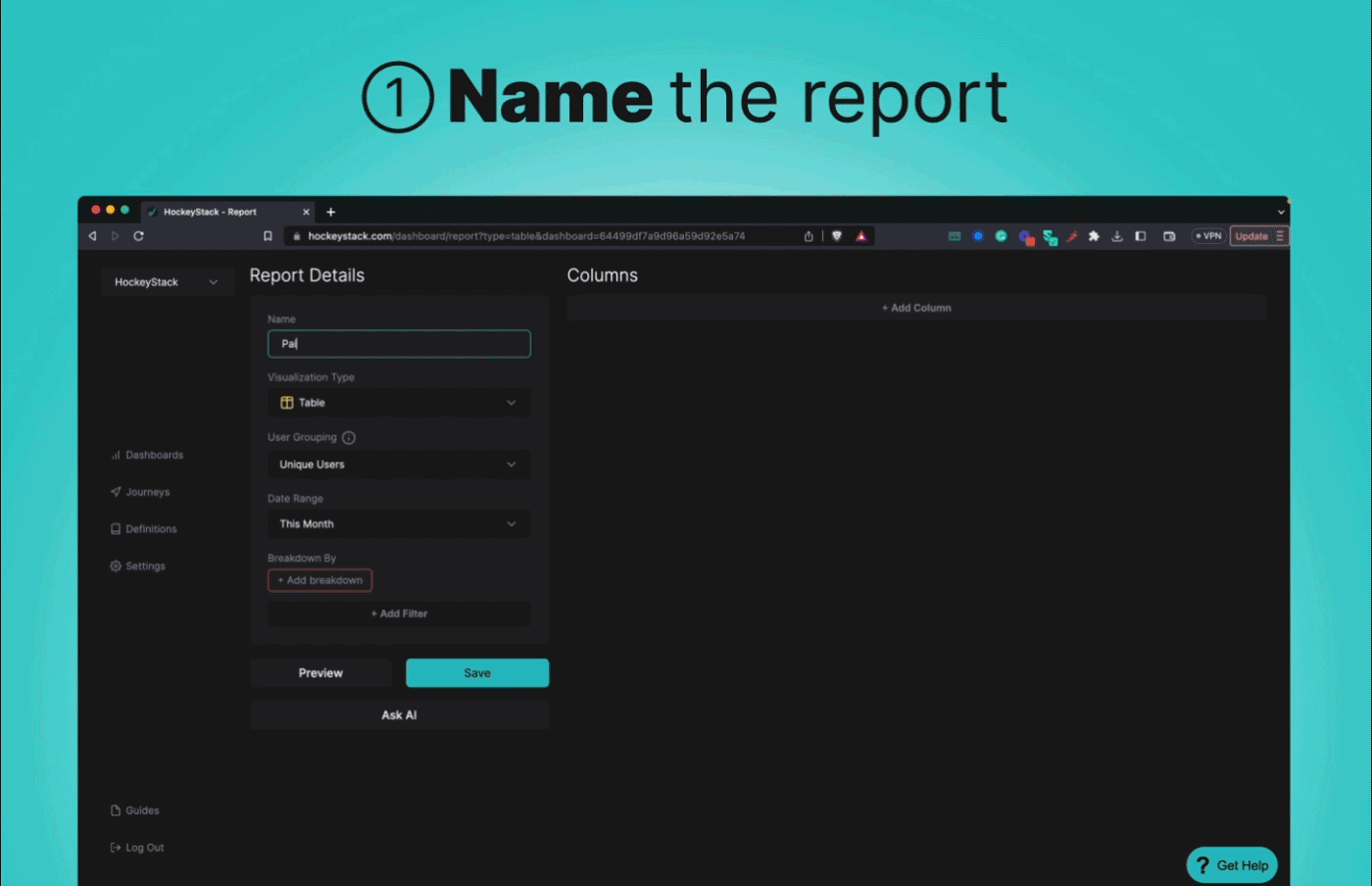Open Definitions in the sidebar
Screen dimensions: 1372x886
click(151, 529)
